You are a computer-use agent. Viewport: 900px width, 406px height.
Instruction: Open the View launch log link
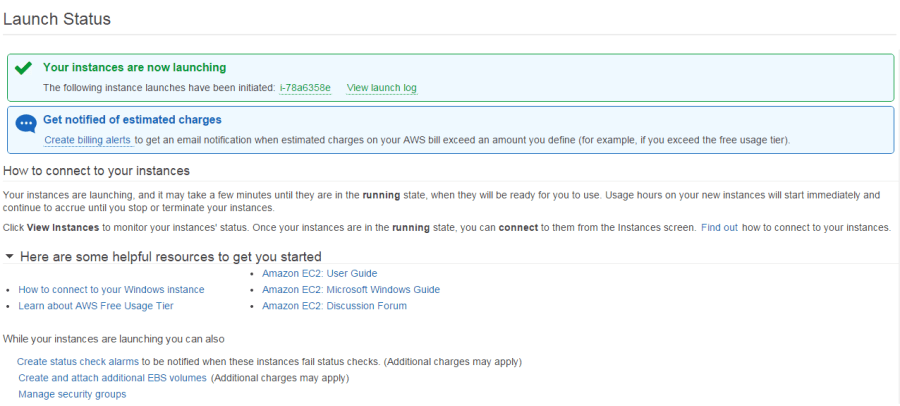[x=382, y=88]
